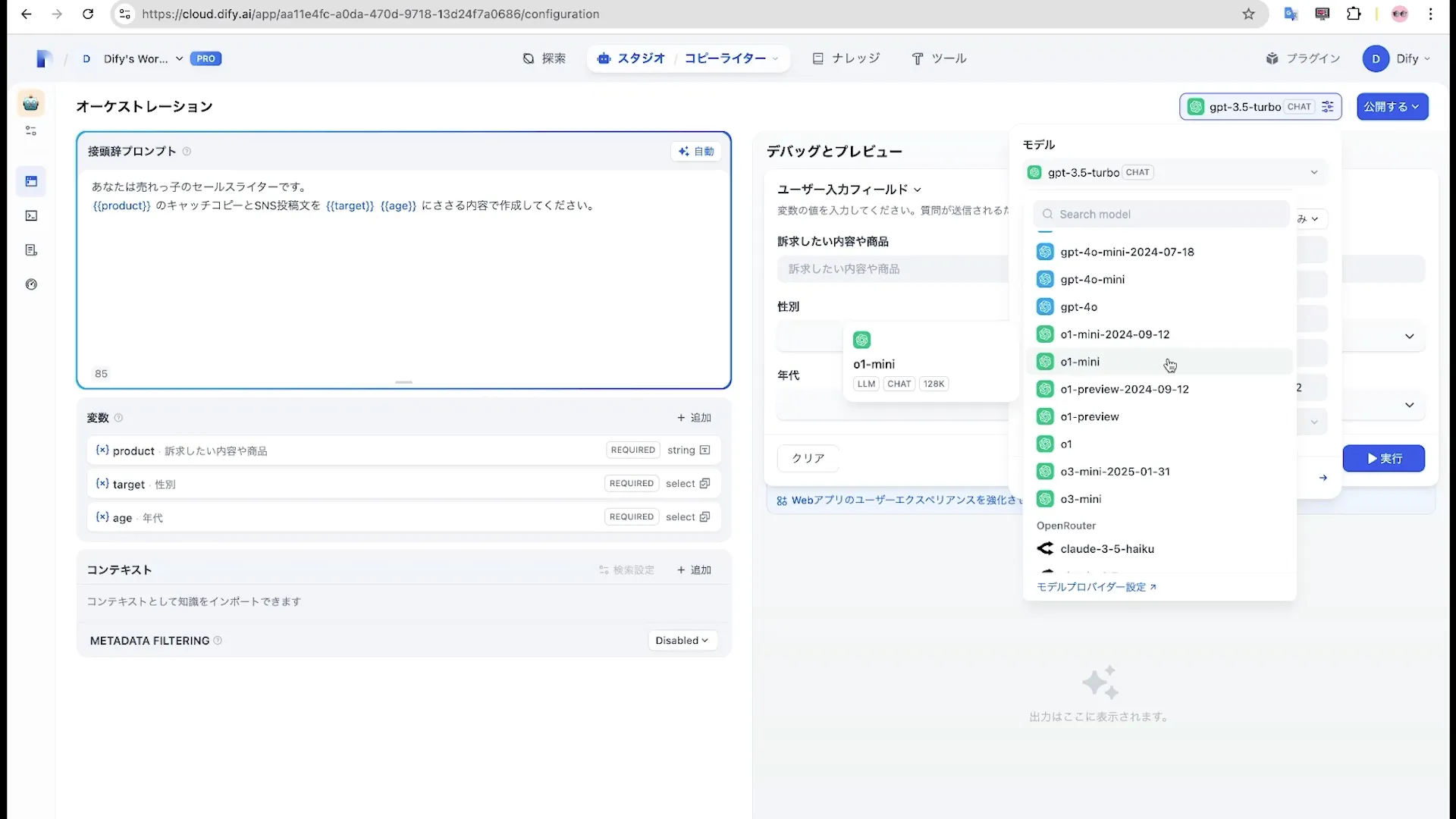The width and height of the screenshot is (1456, 819).
Task: Click inside the prefix prompt editor
Action: 403,273
